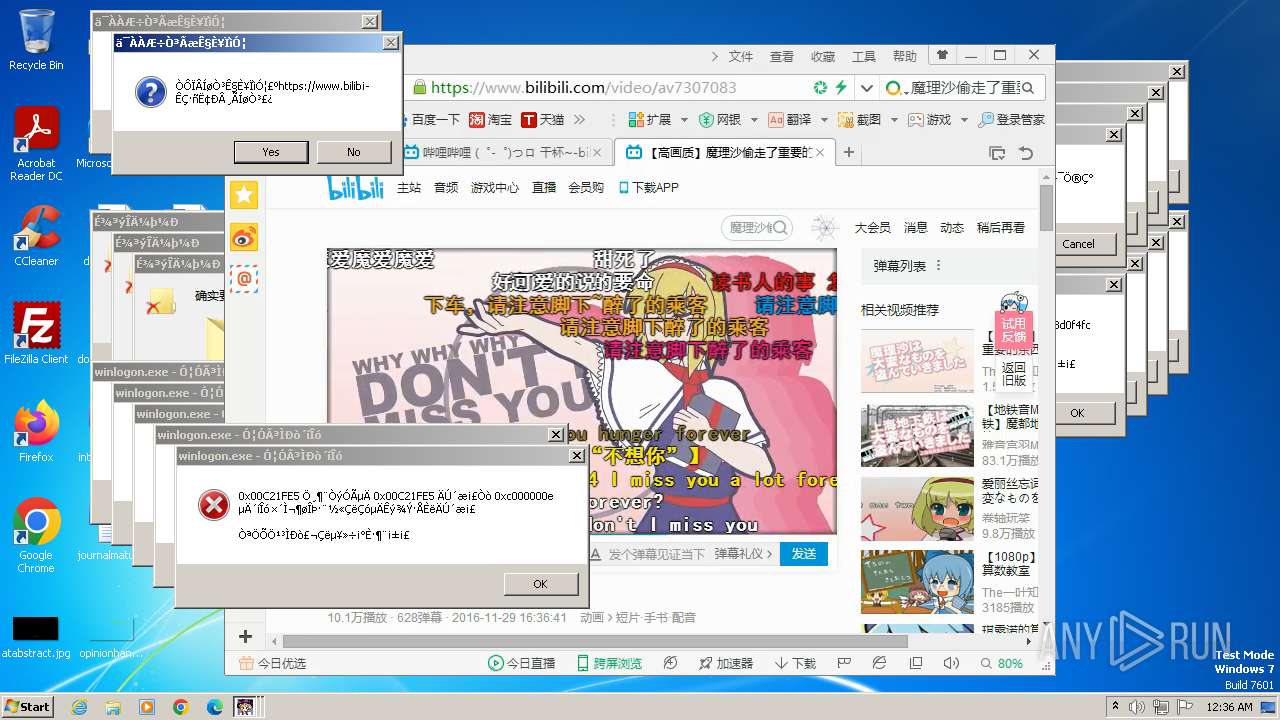
Task: Click the sidebar add plus icon
Action: click(x=245, y=636)
